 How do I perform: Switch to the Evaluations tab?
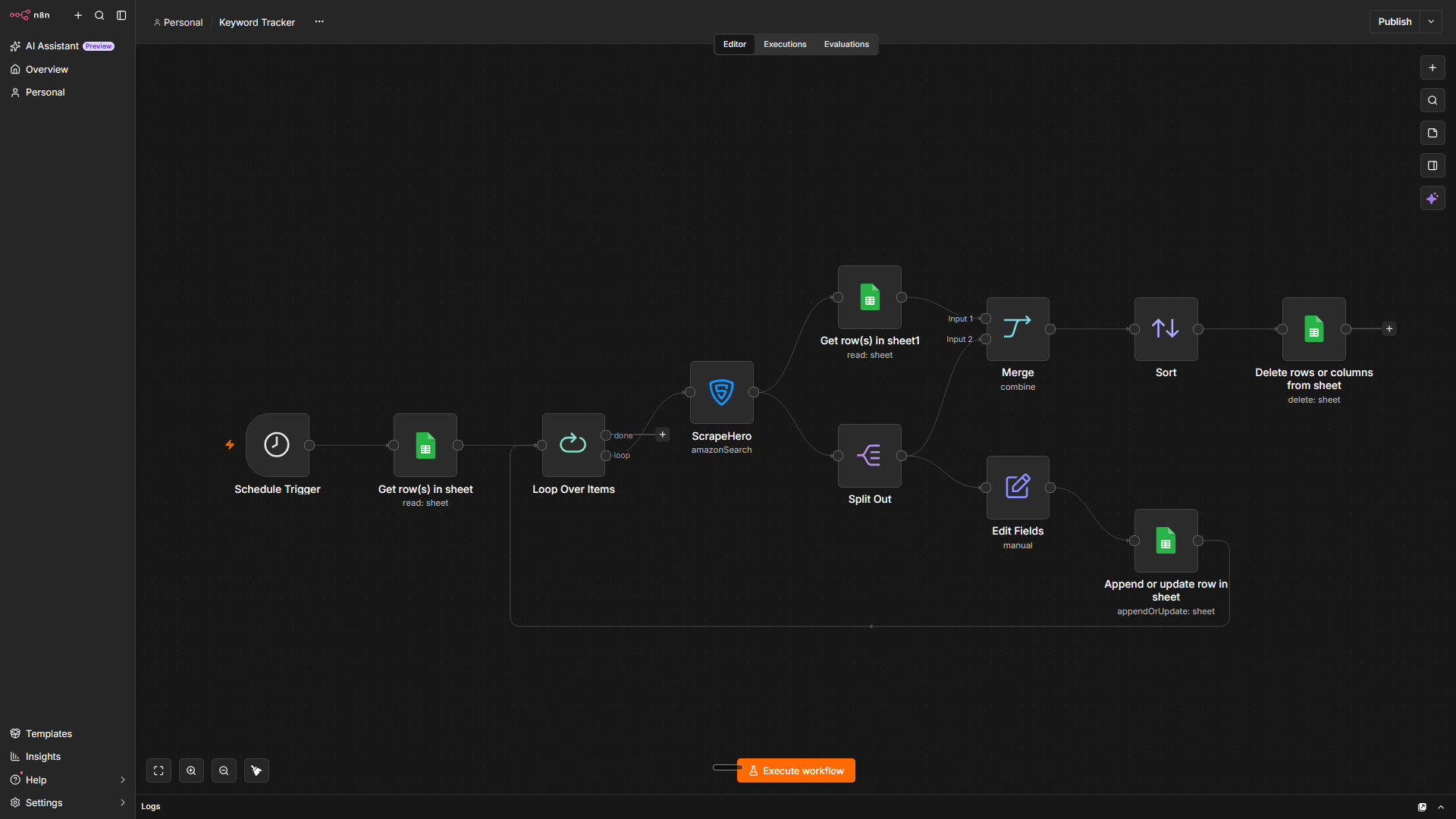pos(846,44)
